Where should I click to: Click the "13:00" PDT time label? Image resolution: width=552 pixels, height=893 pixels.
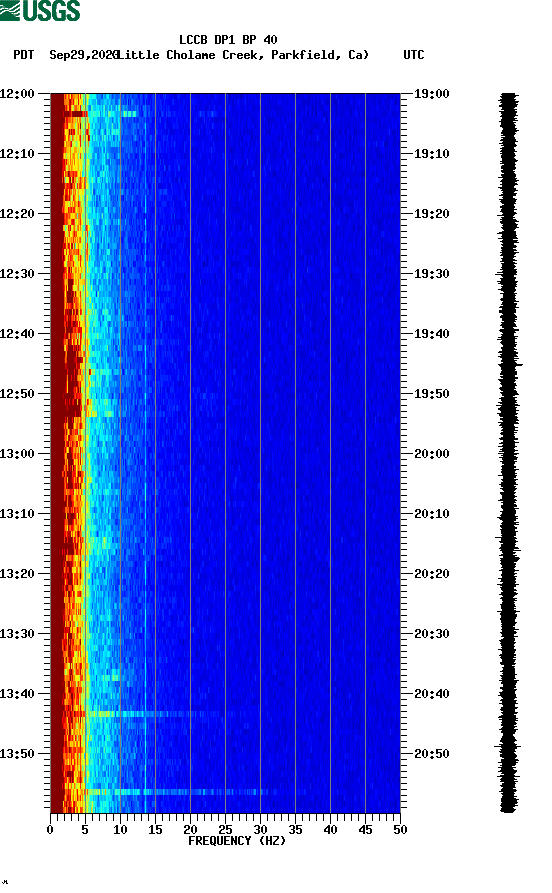point(17,454)
